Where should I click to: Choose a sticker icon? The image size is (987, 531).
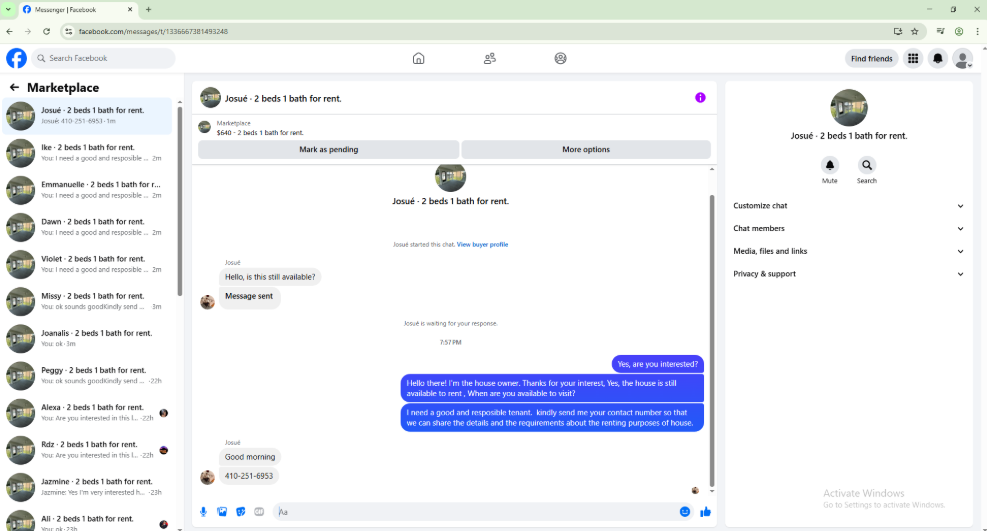240,512
